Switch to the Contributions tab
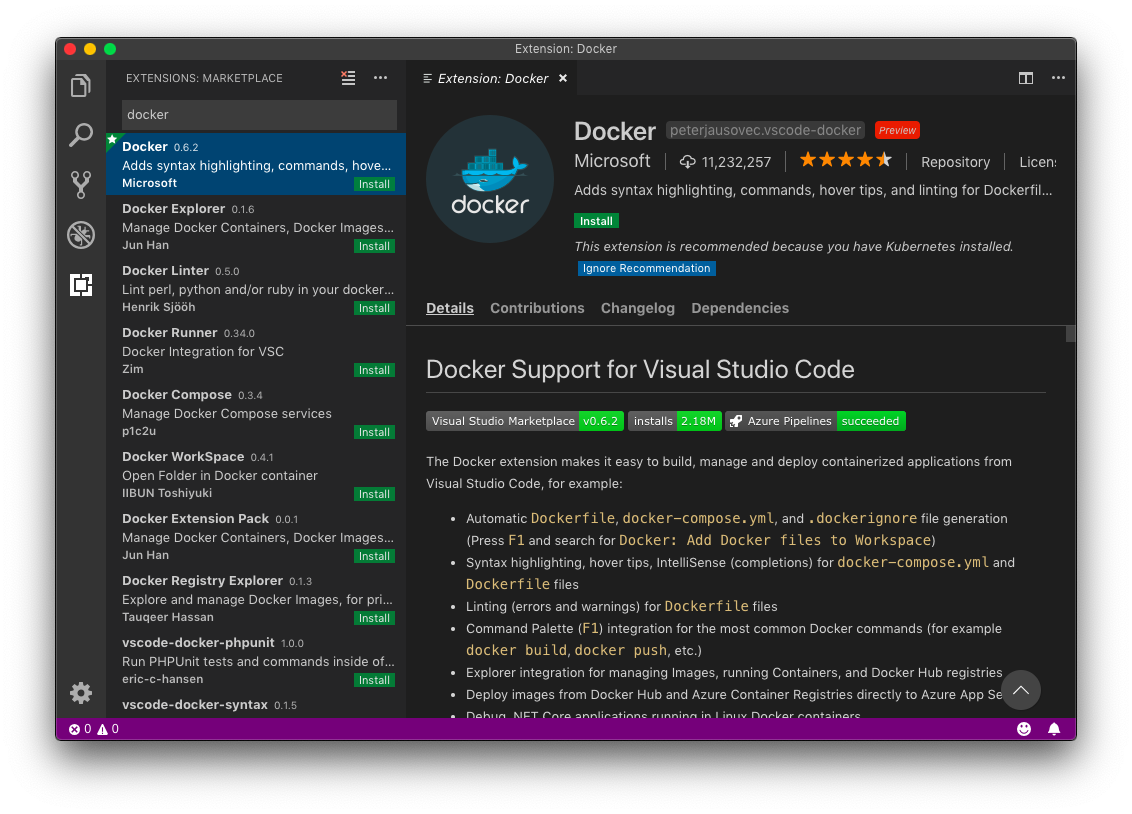 pos(537,308)
